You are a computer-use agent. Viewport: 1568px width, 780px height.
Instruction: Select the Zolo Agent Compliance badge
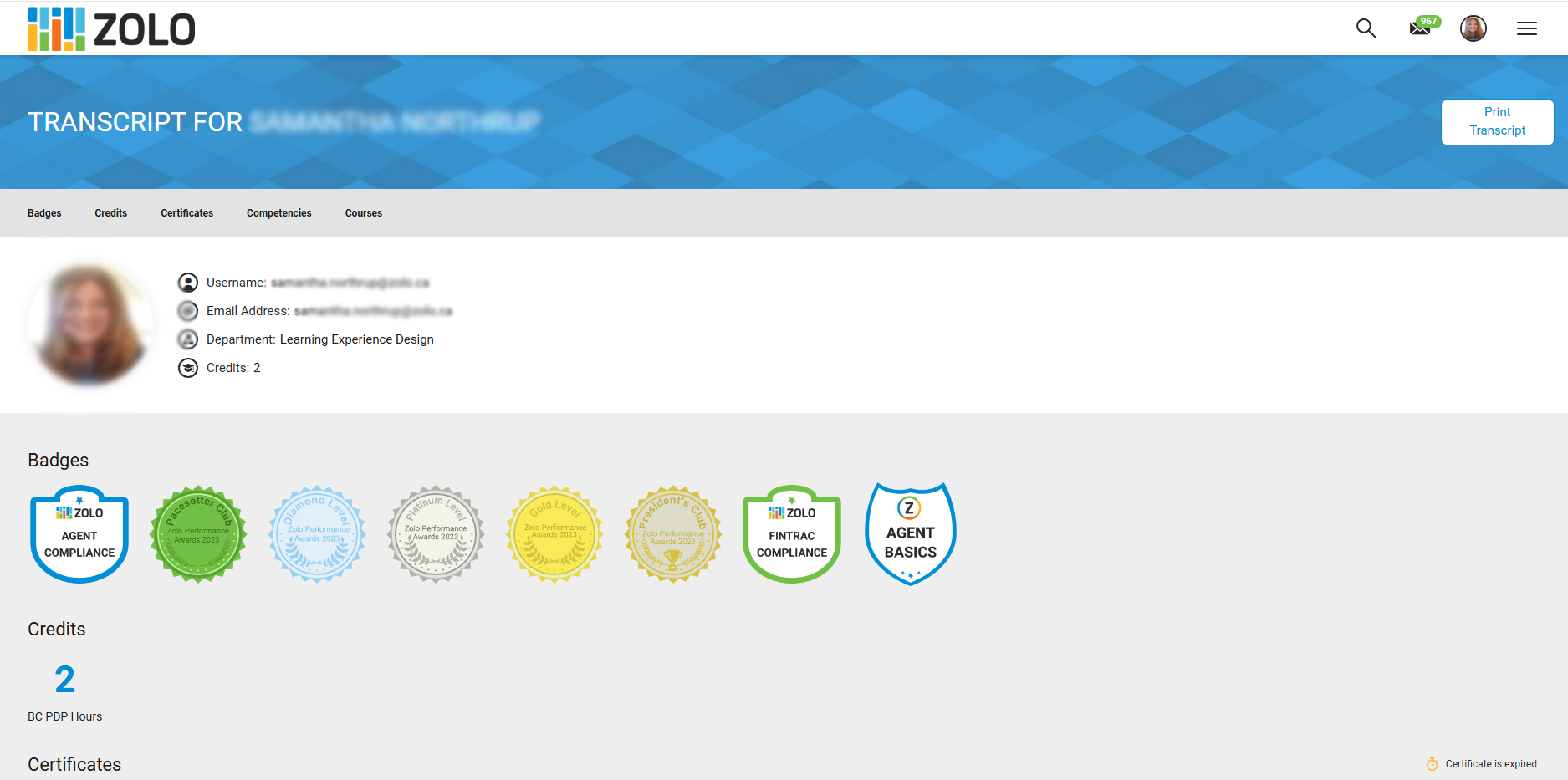[x=79, y=534]
